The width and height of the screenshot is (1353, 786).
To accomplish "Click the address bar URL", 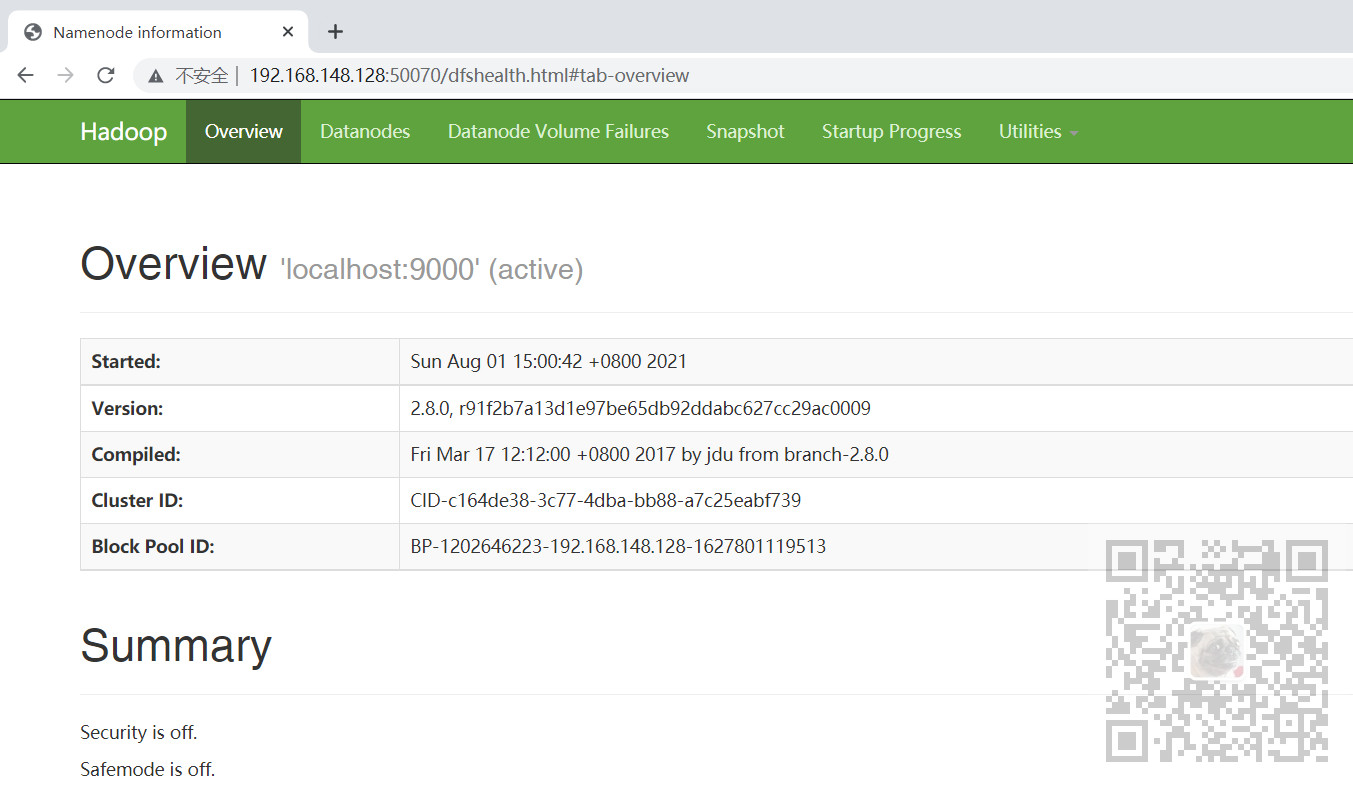I will click(469, 75).
